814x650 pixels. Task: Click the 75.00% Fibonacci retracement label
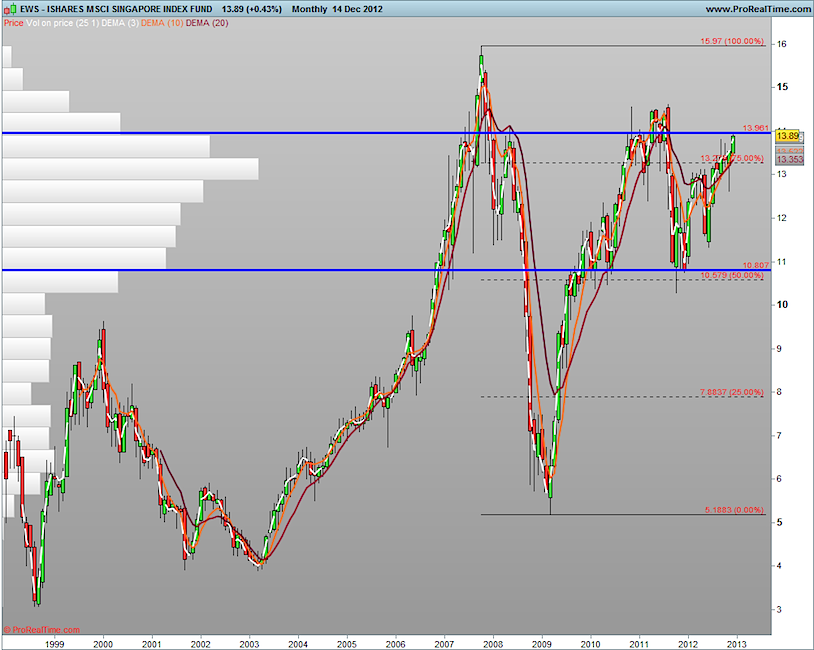click(x=732, y=158)
